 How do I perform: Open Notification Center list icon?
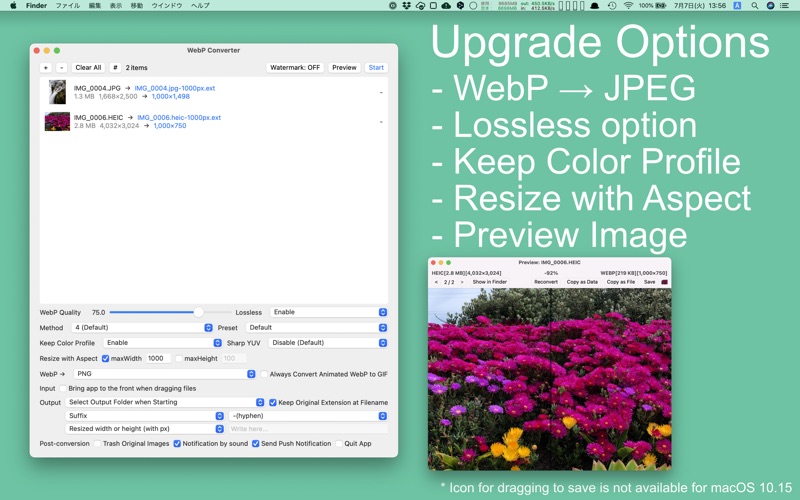785,5
